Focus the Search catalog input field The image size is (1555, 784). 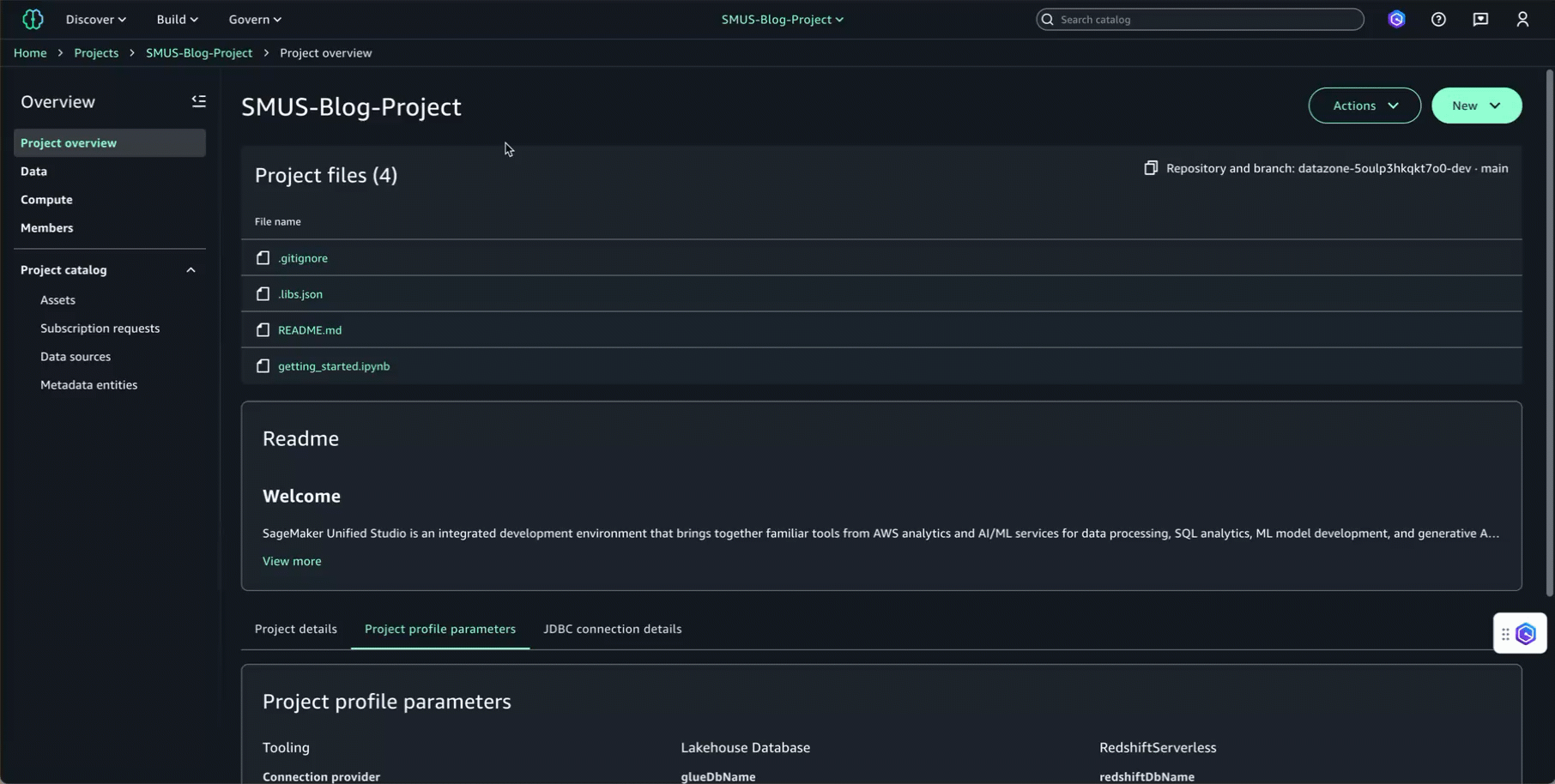pos(1200,19)
